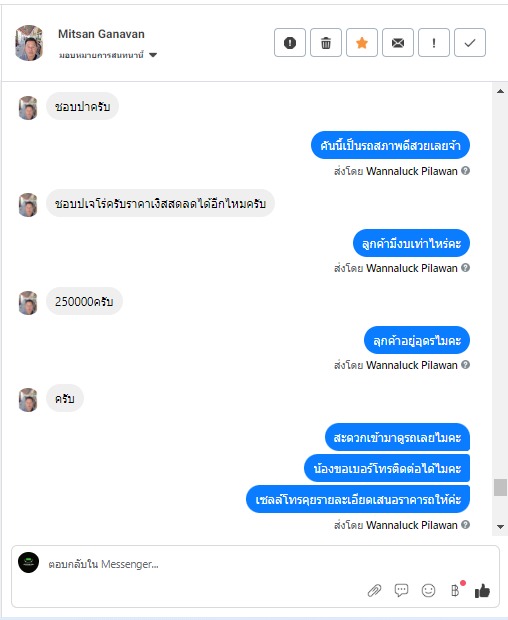Open saved replies speech bubble icon
This screenshot has height=620, width=508.
click(401, 590)
